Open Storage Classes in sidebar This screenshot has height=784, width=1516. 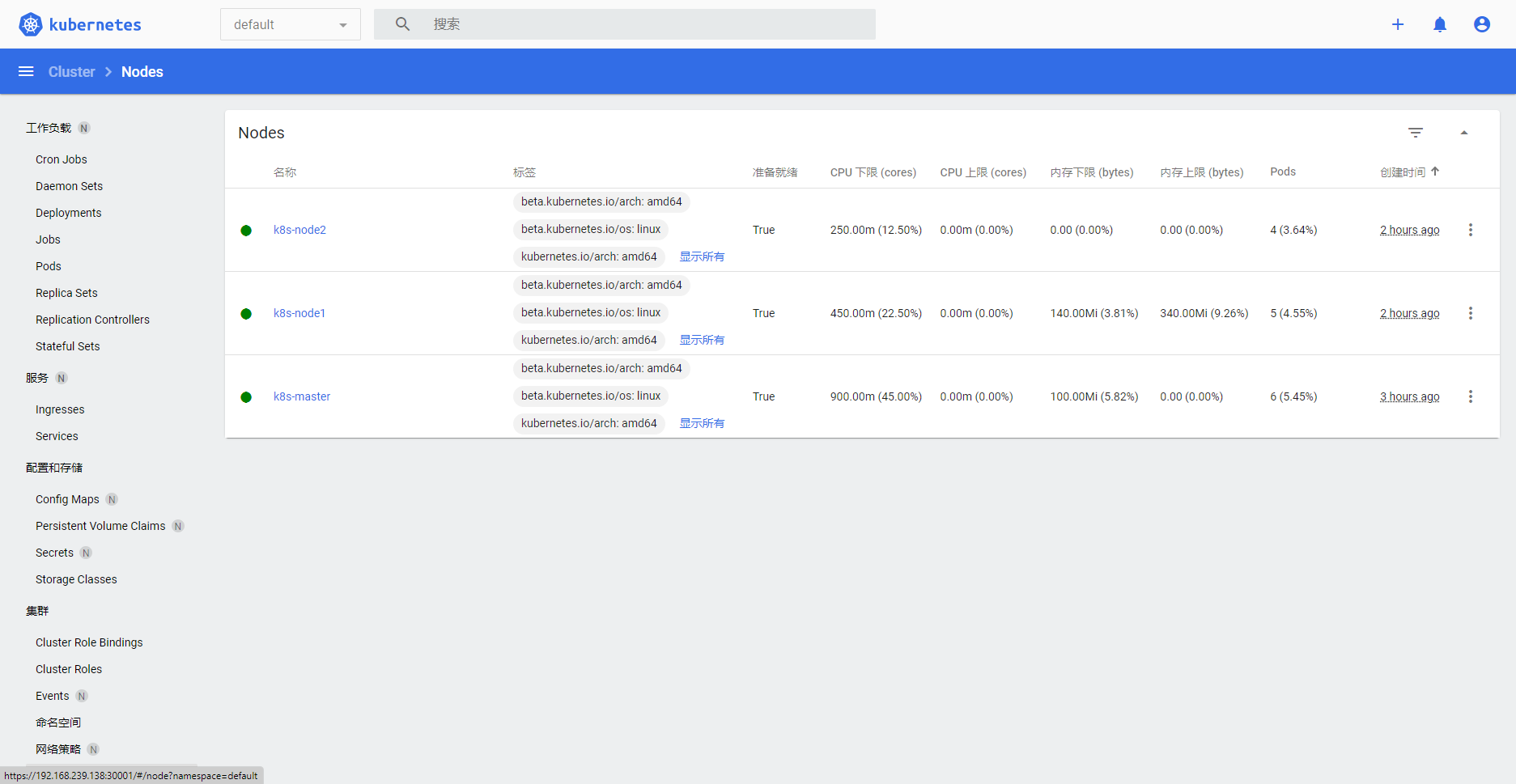[76, 579]
